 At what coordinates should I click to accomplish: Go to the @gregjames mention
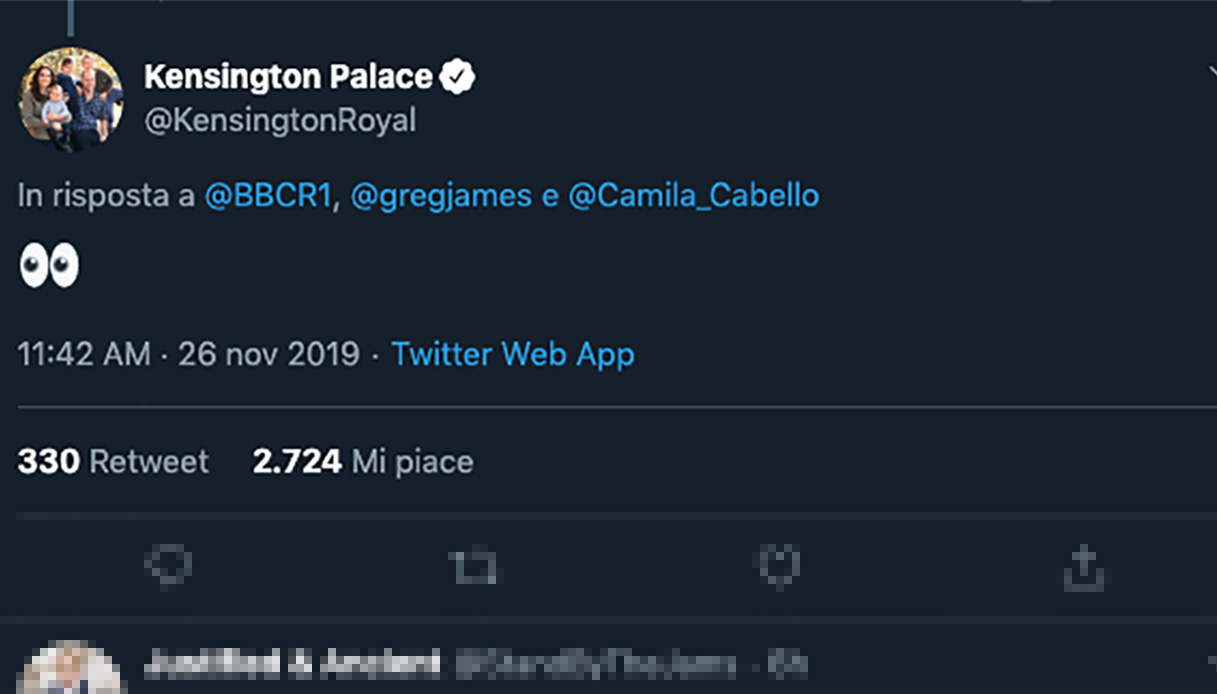click(441, 195)
